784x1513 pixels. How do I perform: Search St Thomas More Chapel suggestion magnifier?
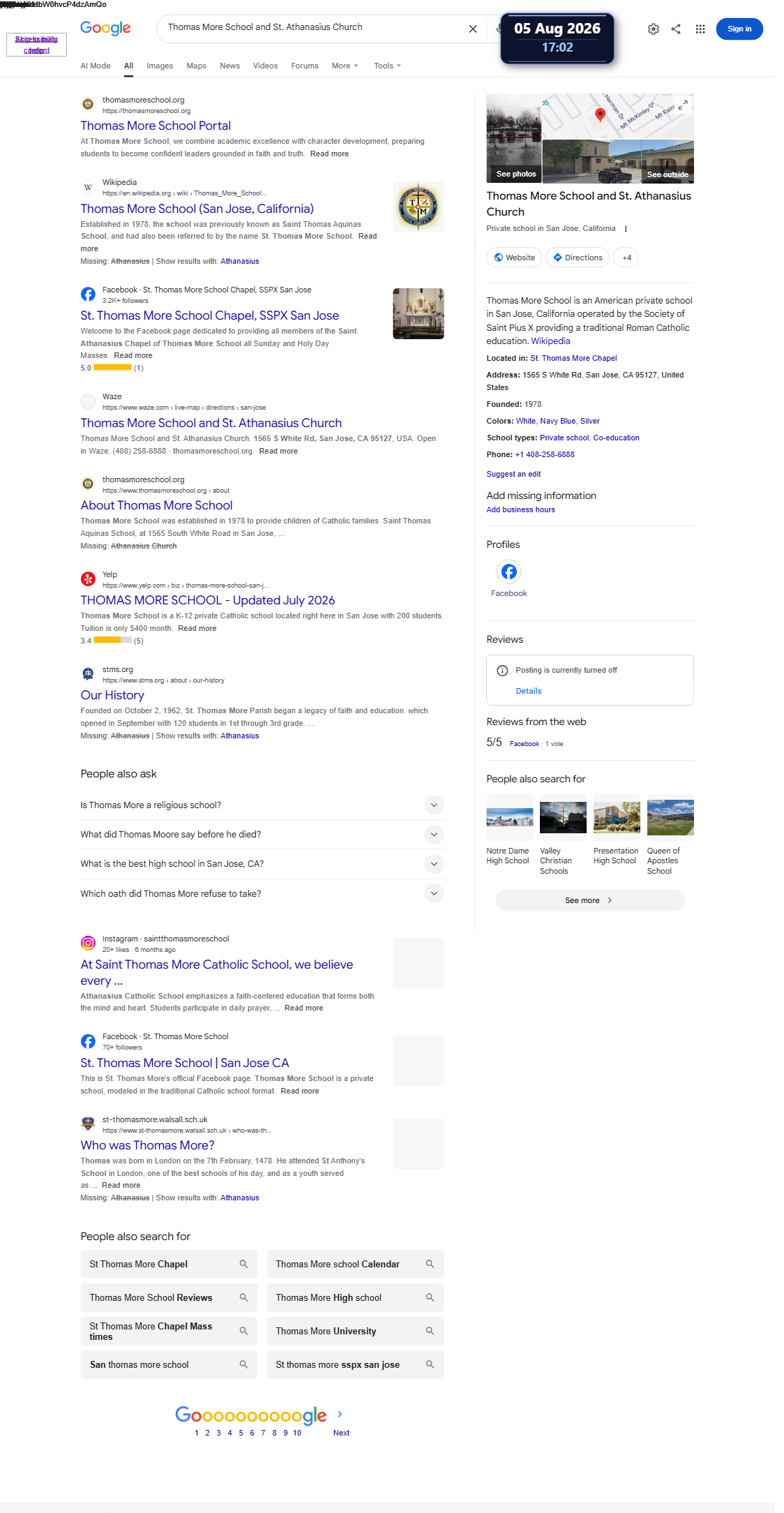(x=243, y=1264)
